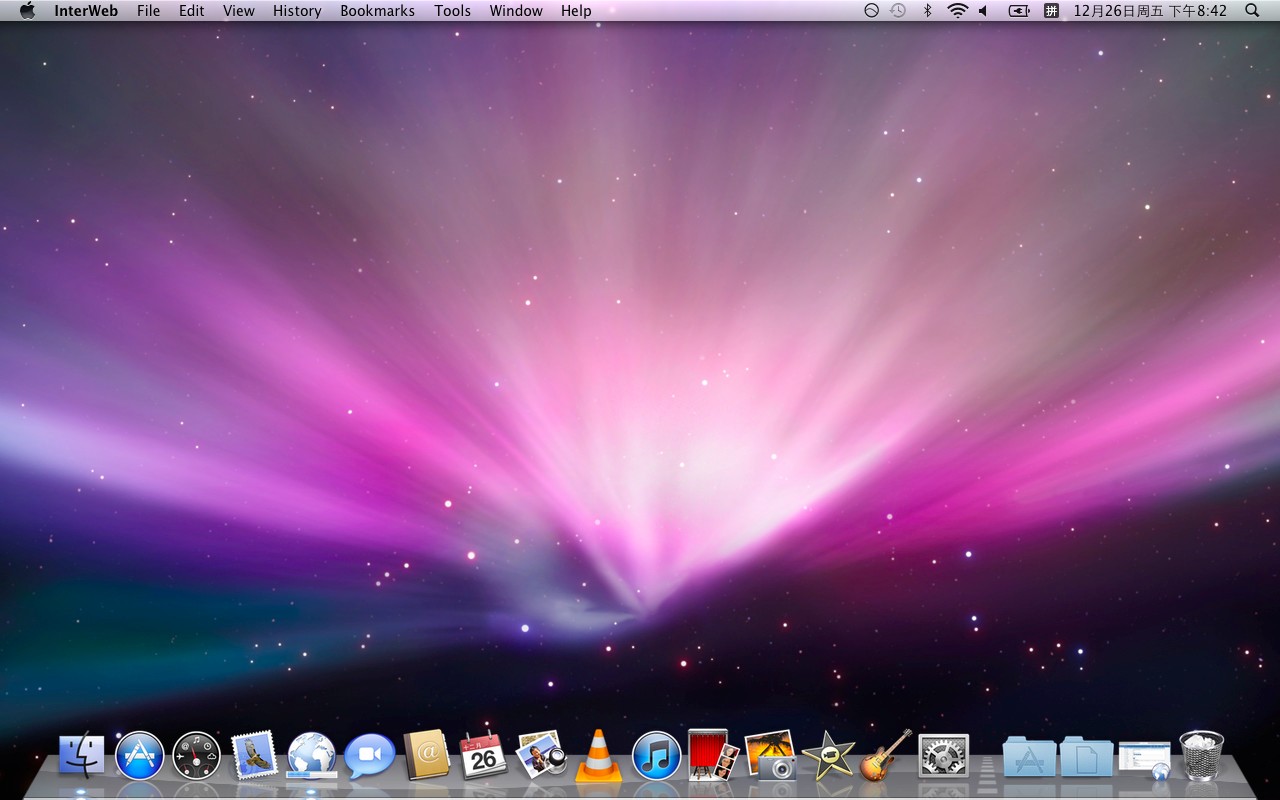This screenshot has height=800, width=1280.
Task: Click the InterWeb globe browser icon
Action: [312, 756]
